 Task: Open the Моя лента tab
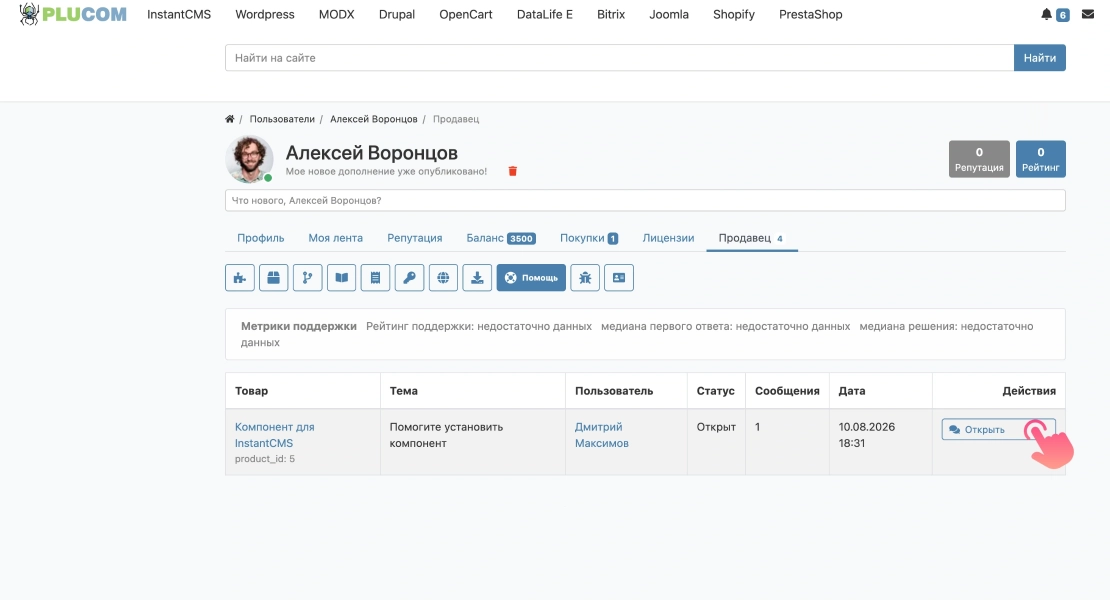(336, 238)
